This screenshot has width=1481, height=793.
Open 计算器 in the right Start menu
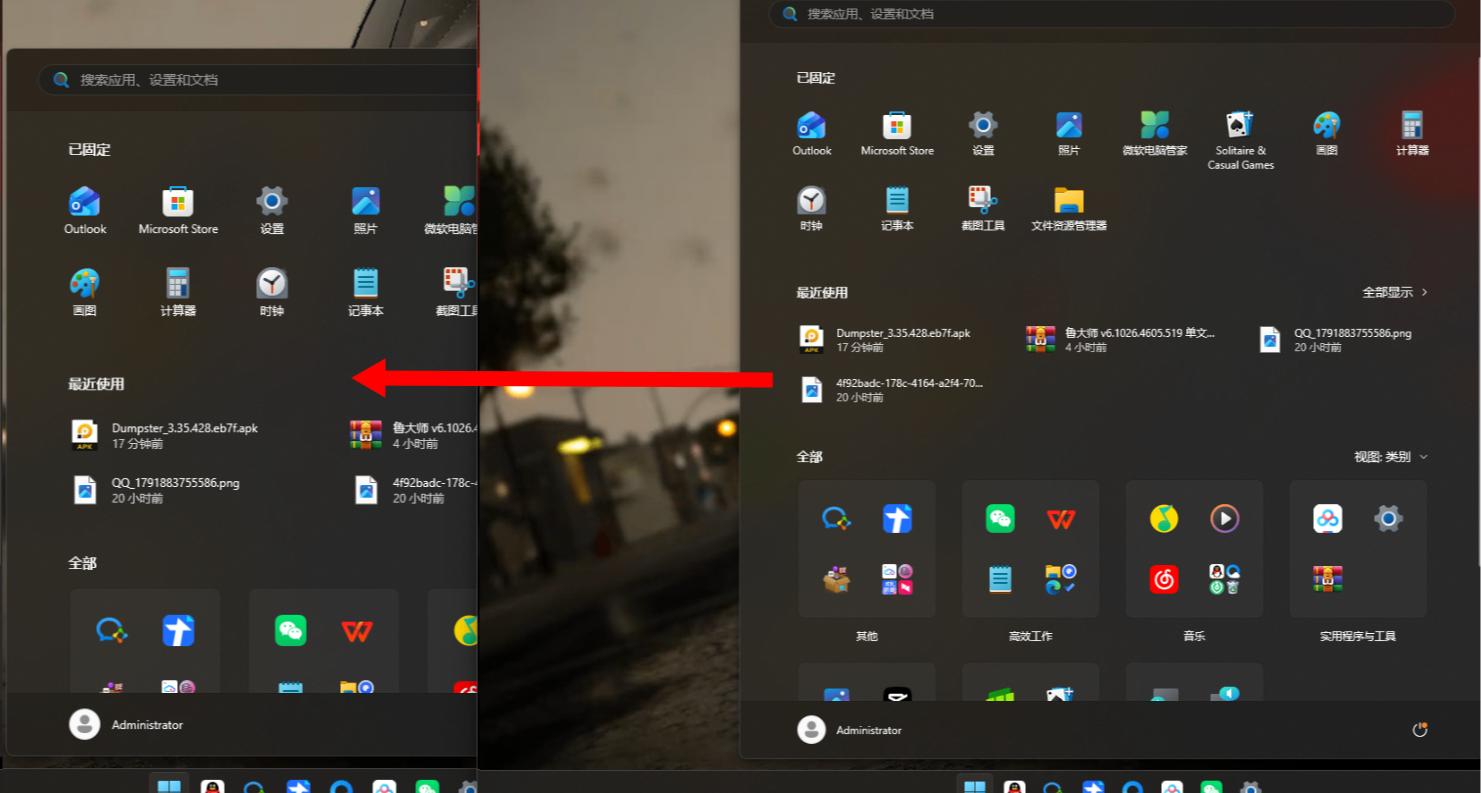(1412, 133)
